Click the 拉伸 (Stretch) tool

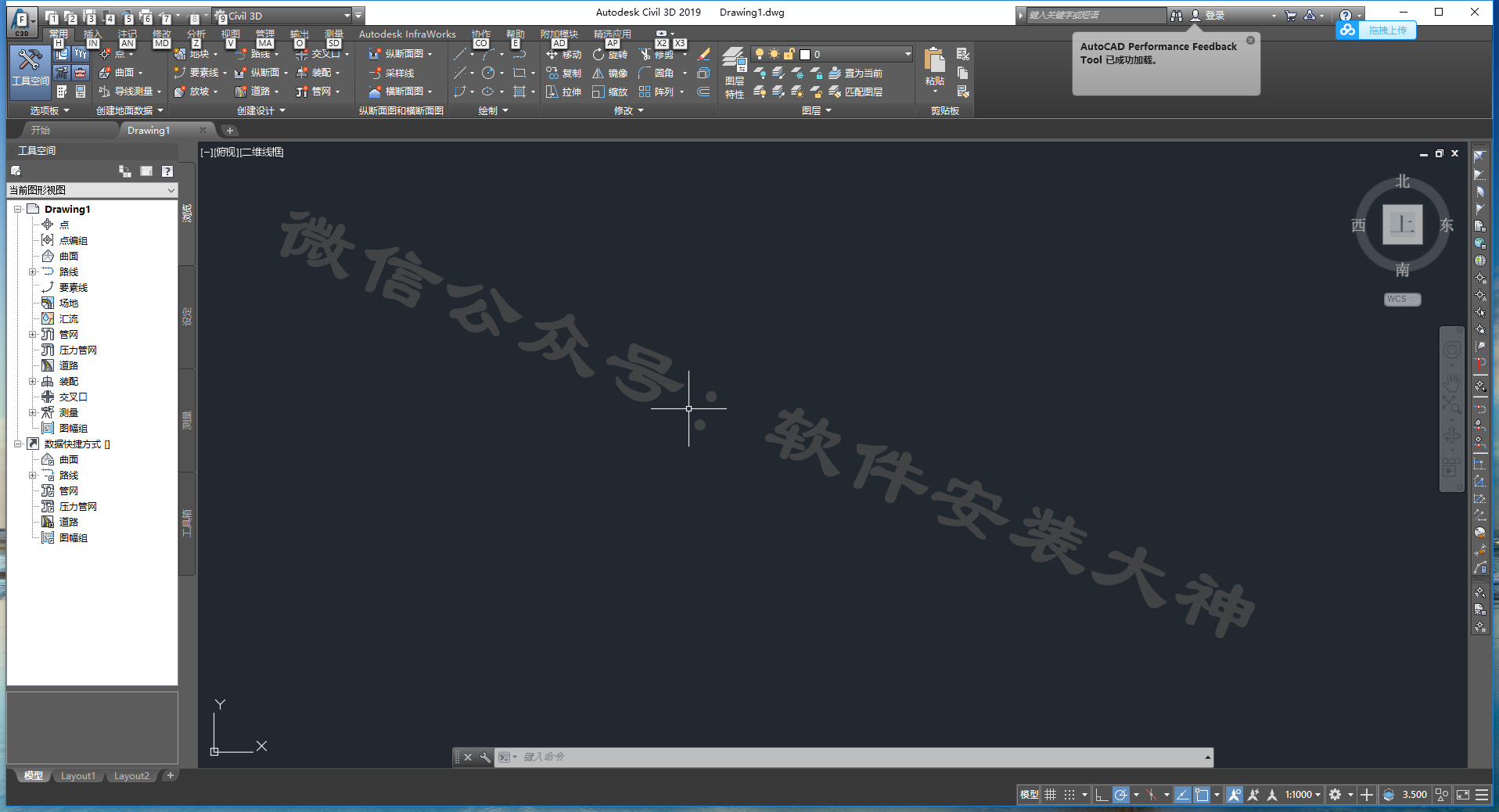pyautogui.click(x=564, y=92)
